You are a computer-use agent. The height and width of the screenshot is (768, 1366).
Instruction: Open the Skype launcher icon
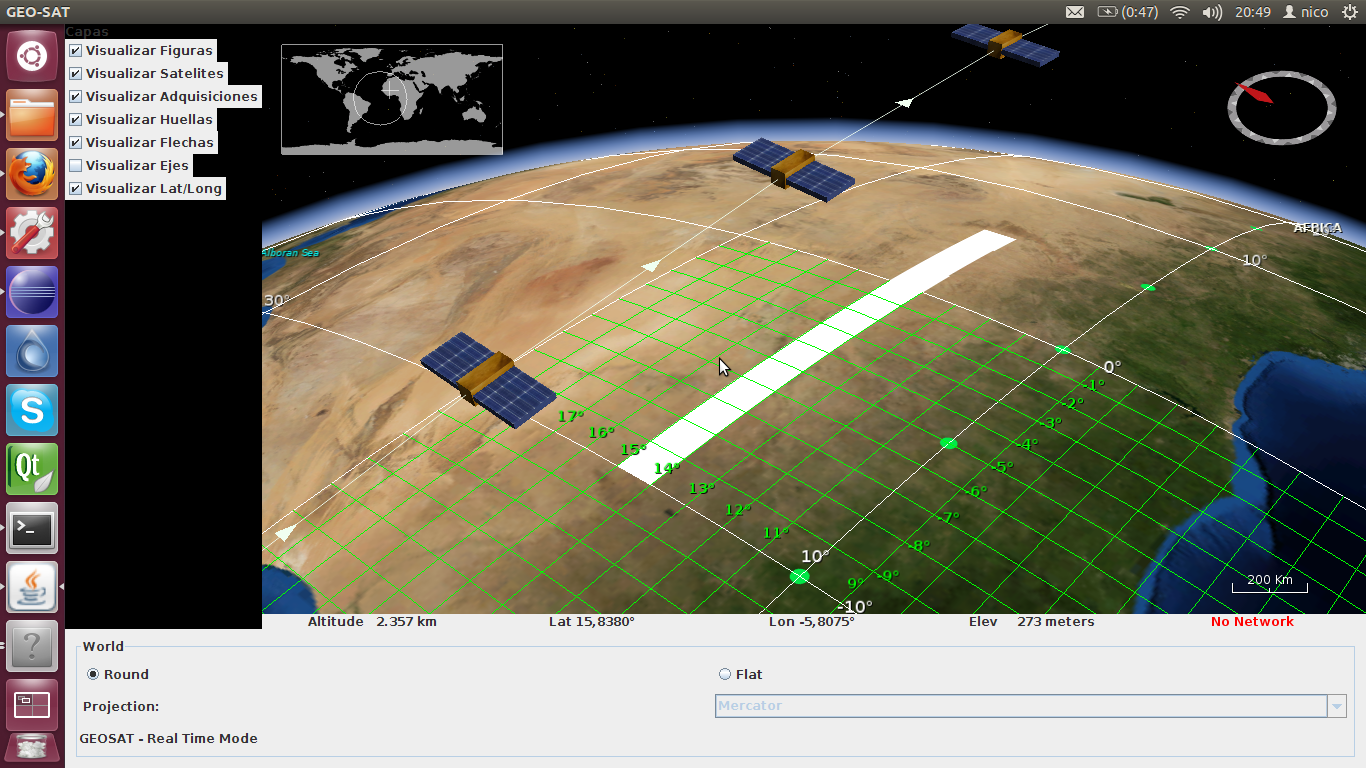[32, 410]
